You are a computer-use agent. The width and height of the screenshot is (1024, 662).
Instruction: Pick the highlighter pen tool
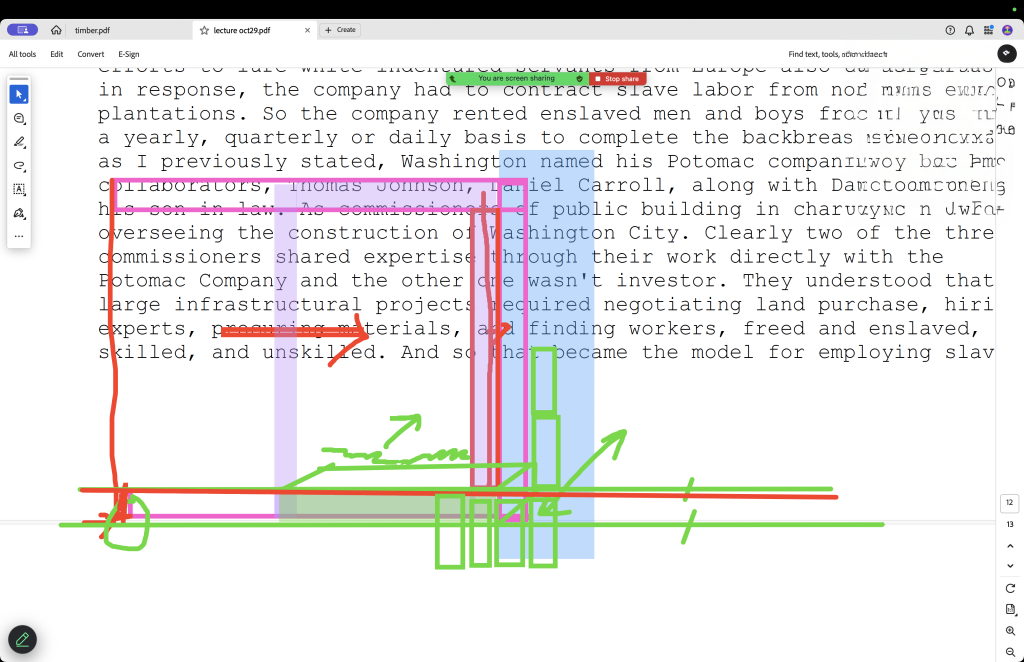(x=19, y=142)
